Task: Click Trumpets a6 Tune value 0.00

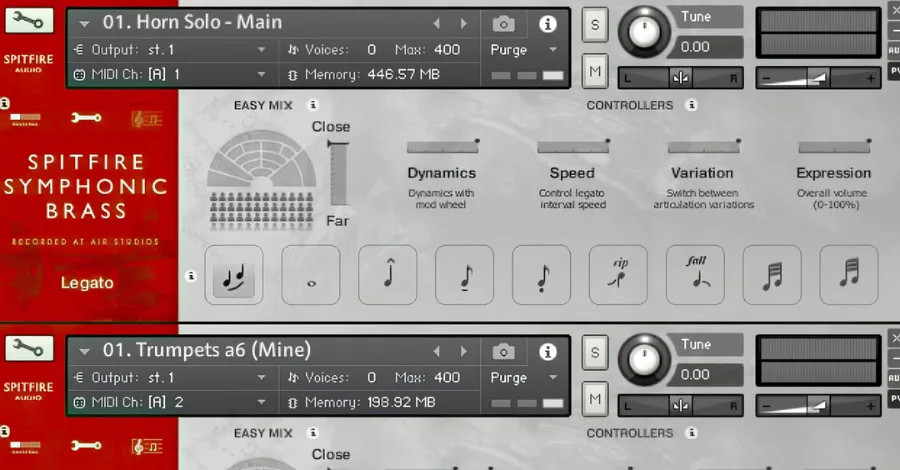Action: pyautogui.click(x=695, y=375)
